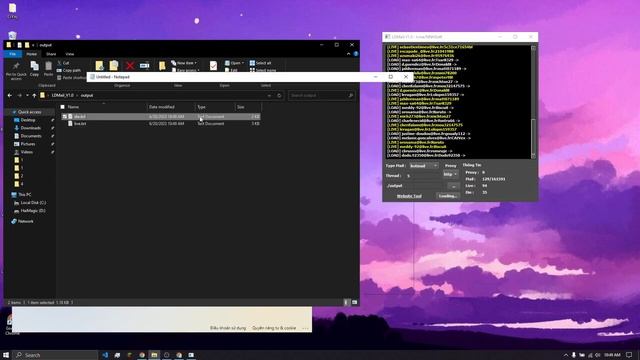The width and height of the screenshot is (640, 360).
Task: Click the Cut command in ribbon
Action: [63, 63]
